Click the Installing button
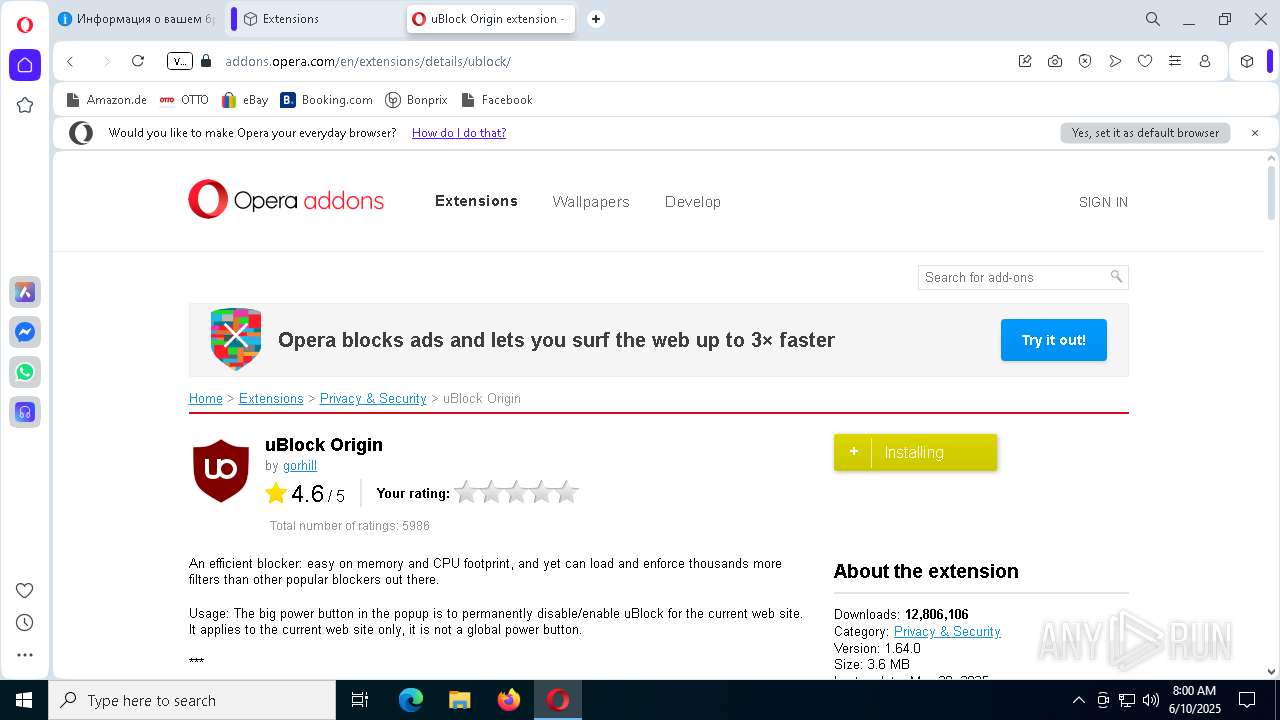Screen dimensions: 1280x720 coord(915,452)
